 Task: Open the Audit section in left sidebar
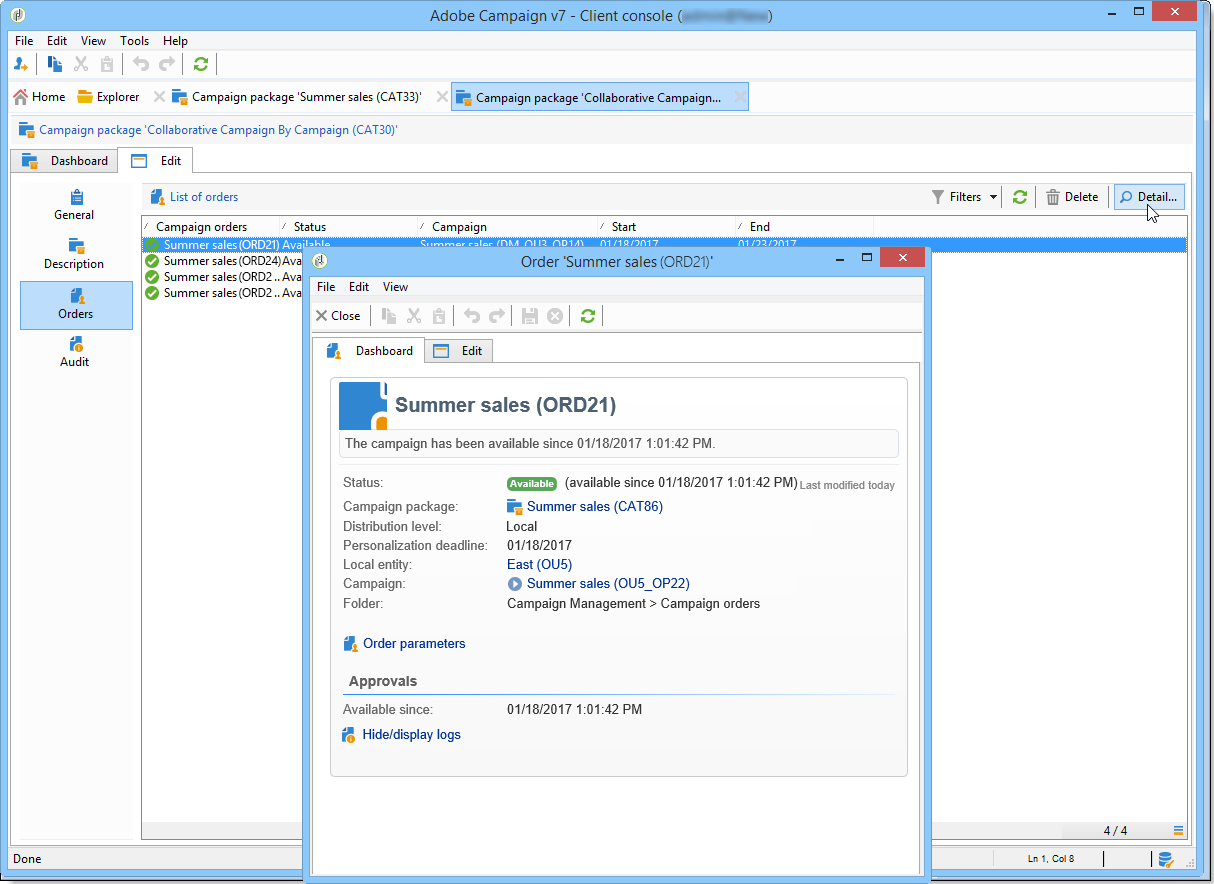(76, 353)
